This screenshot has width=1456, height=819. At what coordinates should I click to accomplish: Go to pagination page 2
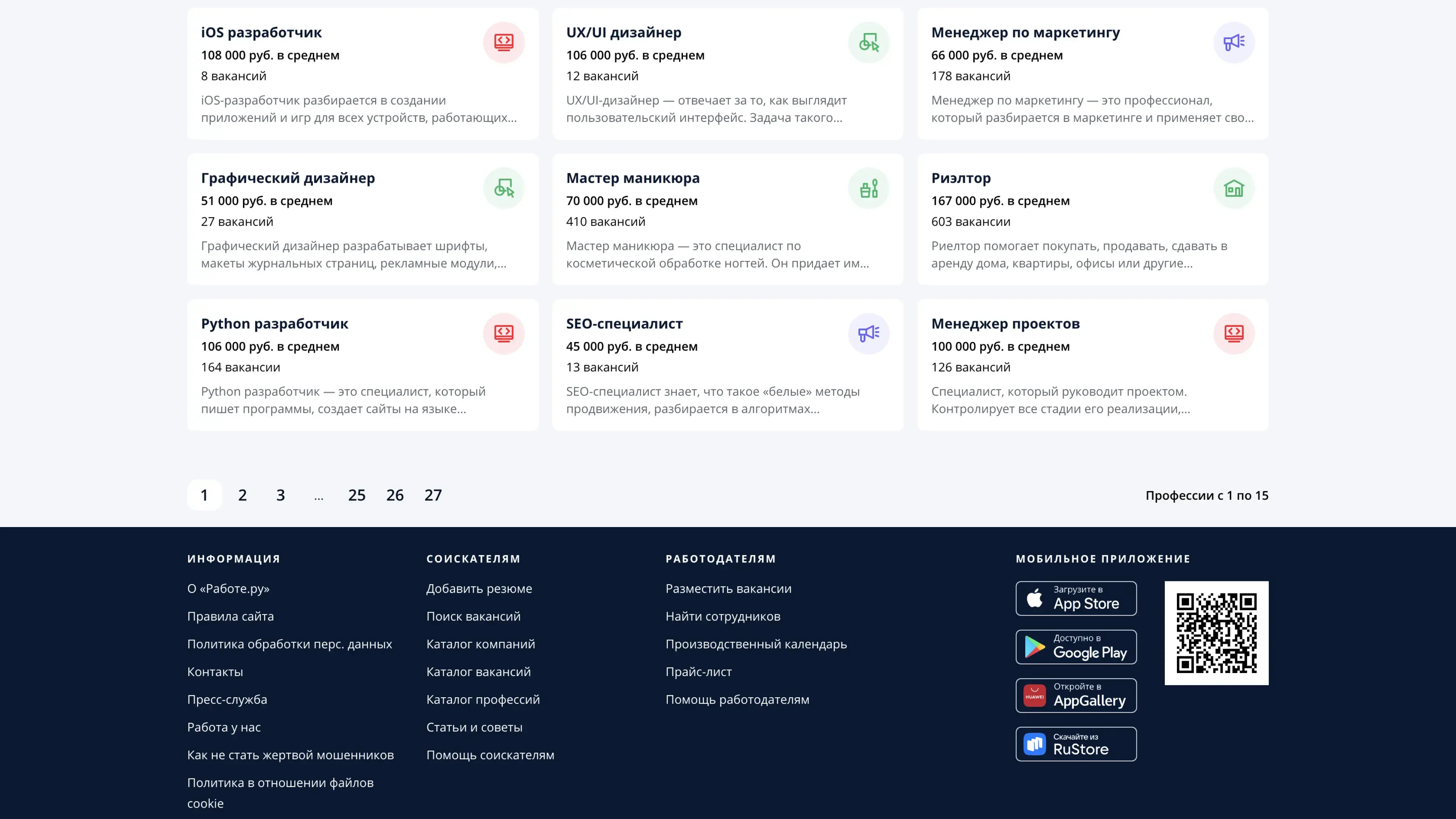[x=243, y=495]
